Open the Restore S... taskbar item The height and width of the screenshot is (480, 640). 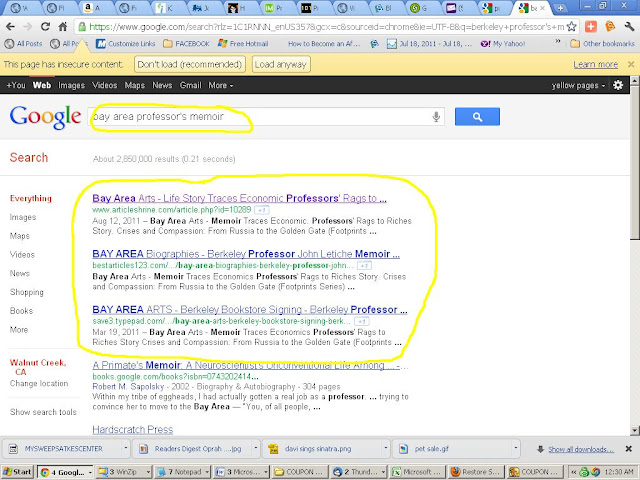pos(476,472)
